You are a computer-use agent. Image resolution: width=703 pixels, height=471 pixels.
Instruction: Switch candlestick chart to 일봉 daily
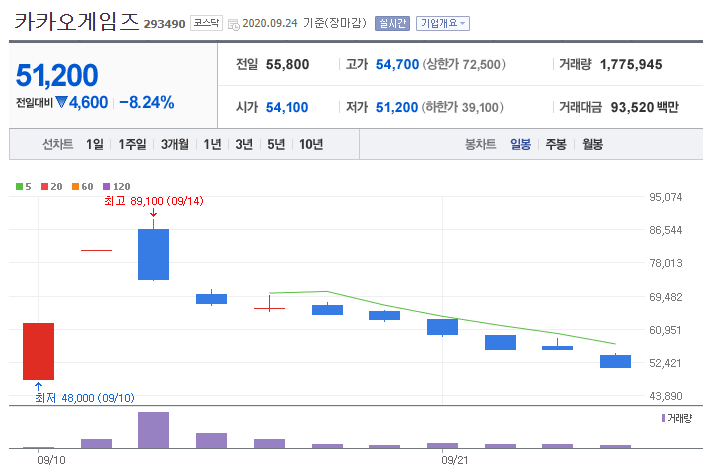tap(520, 144)
